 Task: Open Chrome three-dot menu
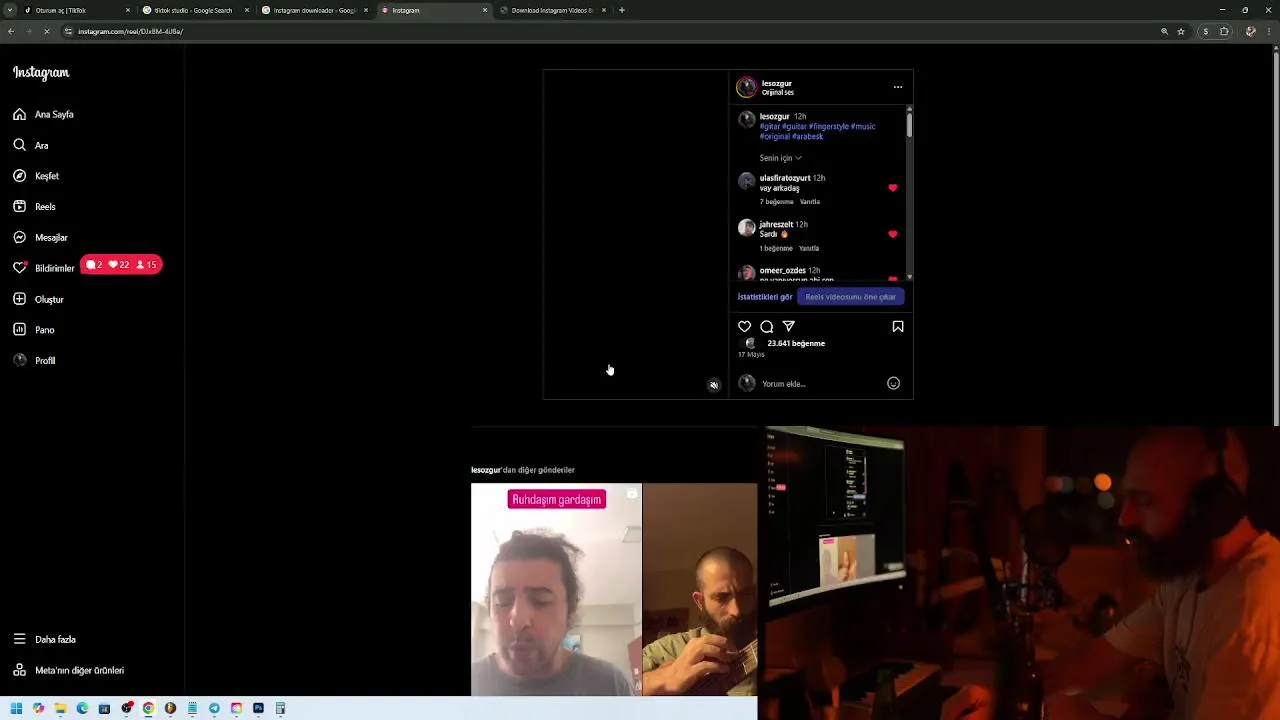[1271, 31]
